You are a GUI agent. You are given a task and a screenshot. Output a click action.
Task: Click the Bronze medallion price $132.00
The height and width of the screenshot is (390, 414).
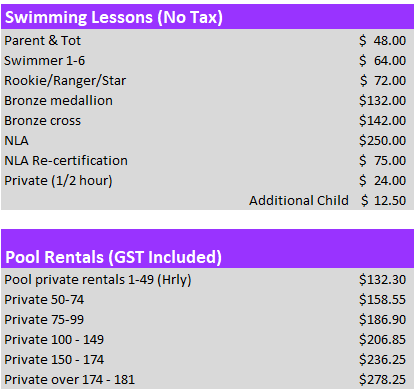tap(382, 101)
